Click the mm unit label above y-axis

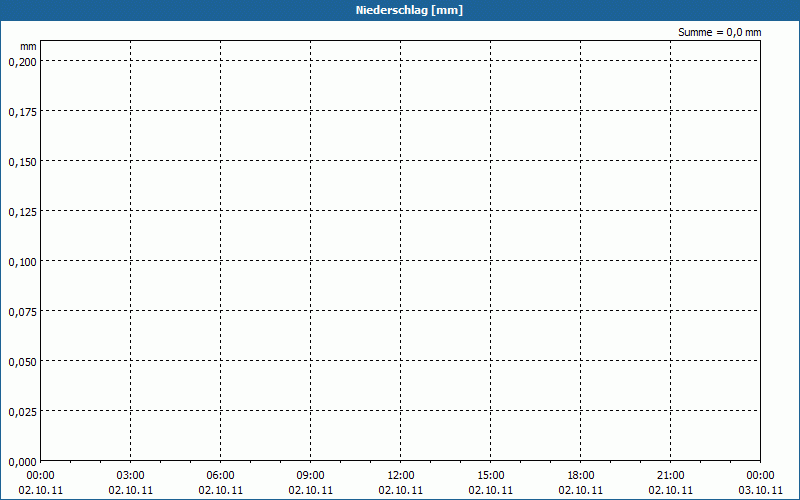coord(28,46)
